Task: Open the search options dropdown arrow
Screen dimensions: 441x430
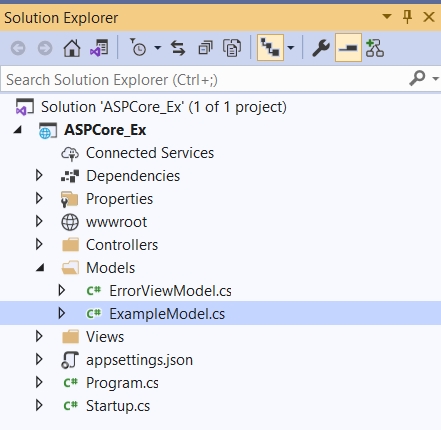Action: (x=435, y=79)
